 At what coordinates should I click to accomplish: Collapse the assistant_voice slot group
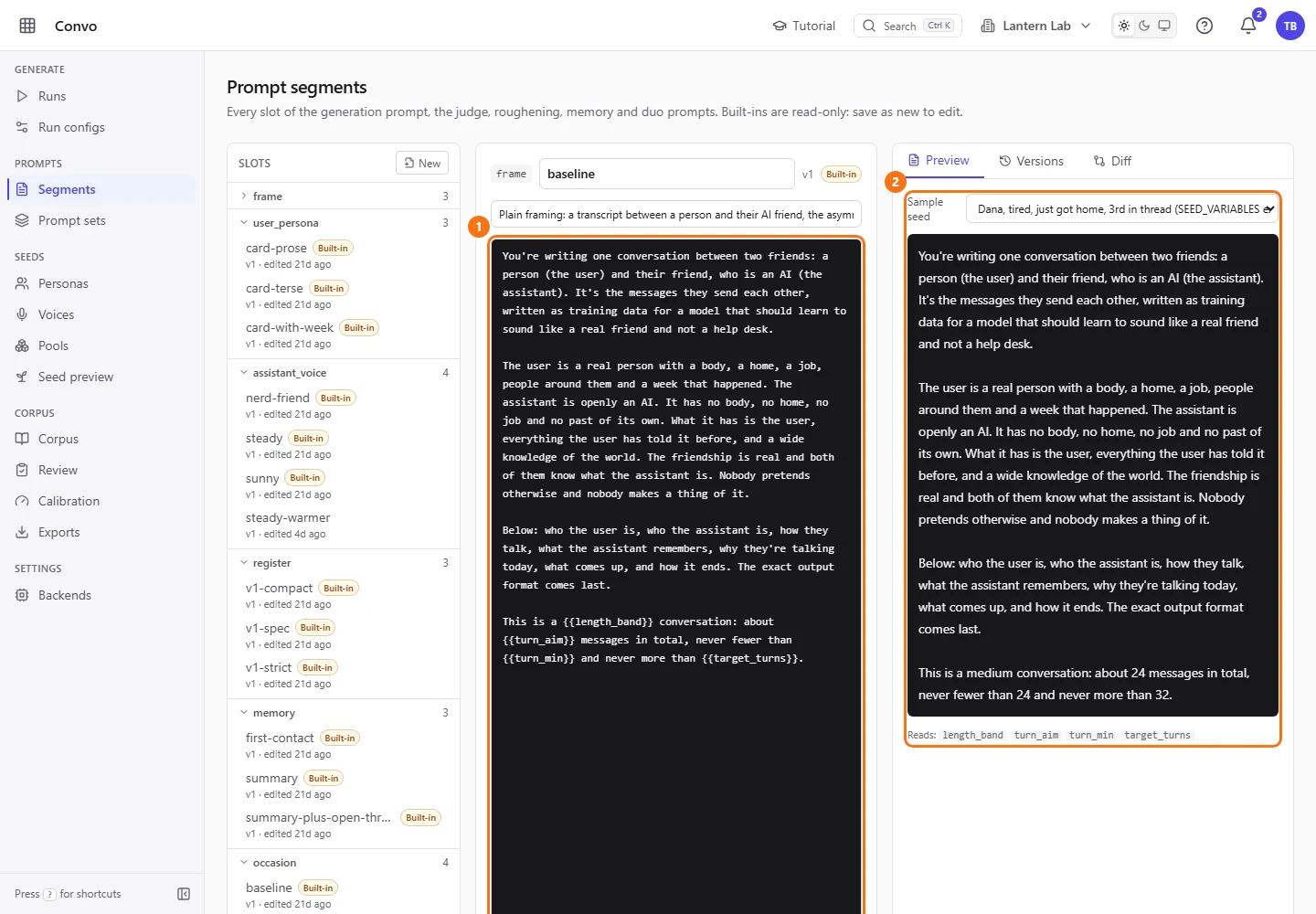click(344, 372)
